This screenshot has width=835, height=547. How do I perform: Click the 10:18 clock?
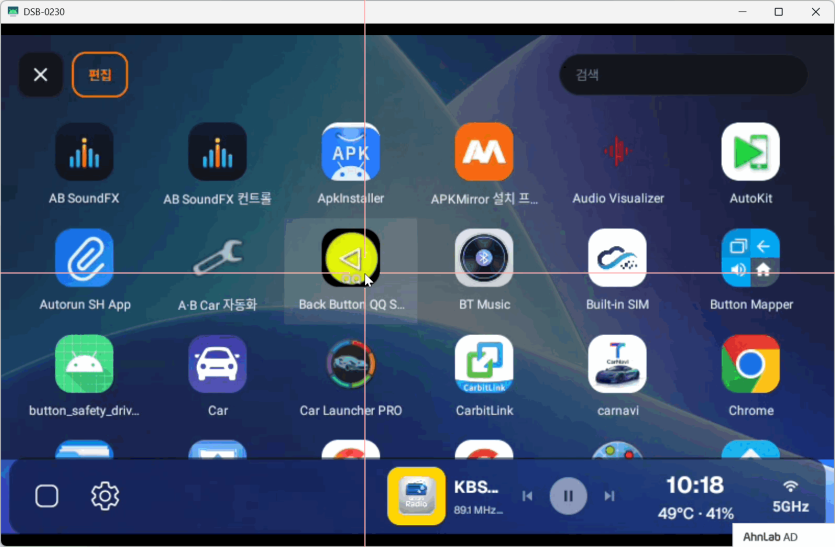pos(695,485)
